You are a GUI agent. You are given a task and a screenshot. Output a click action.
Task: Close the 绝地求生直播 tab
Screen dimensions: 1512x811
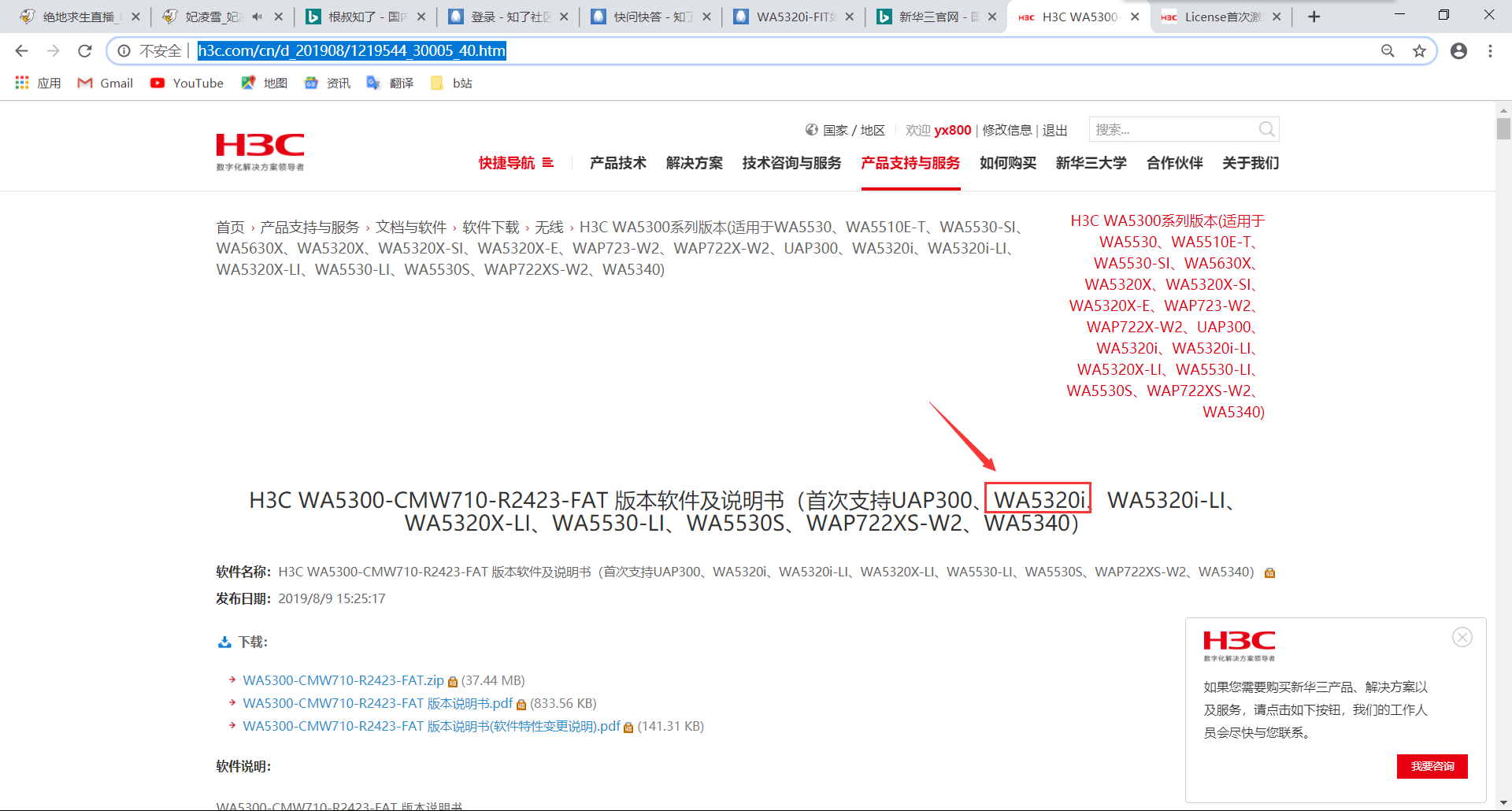tap(135, 17)
